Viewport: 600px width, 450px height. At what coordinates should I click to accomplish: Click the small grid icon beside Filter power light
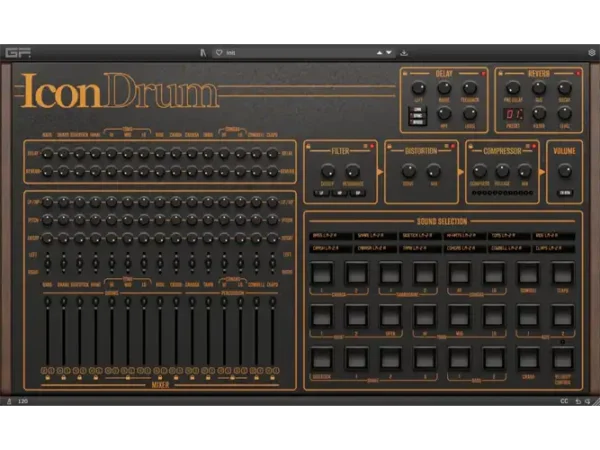point(365,146)
